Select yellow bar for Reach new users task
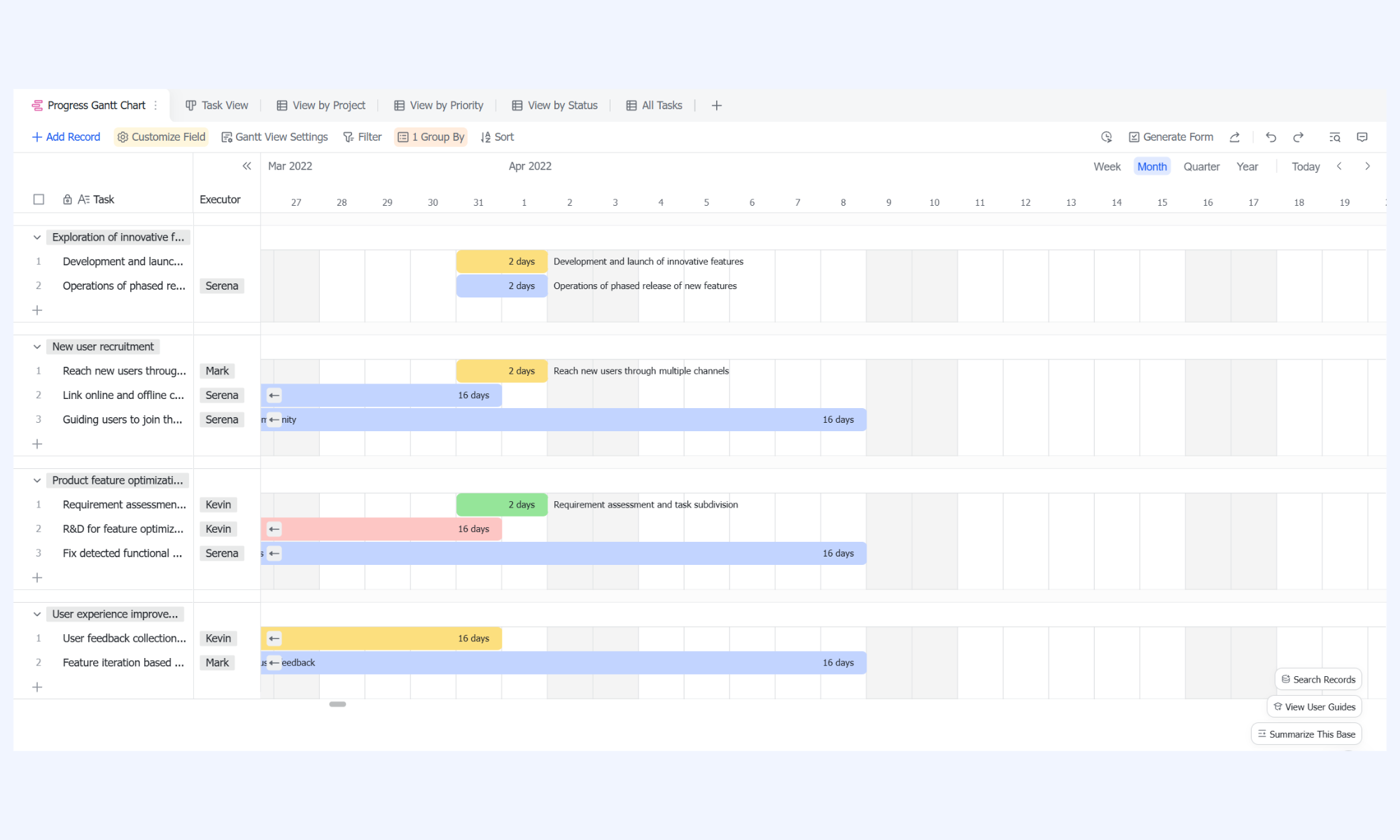 (501, 371)
